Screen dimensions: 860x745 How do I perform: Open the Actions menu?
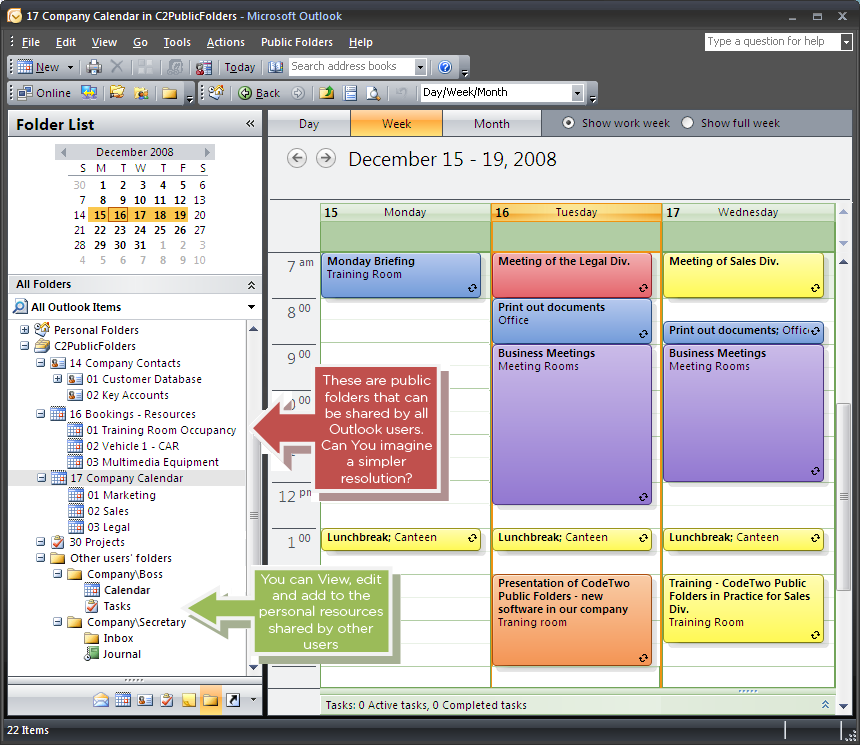coord(225,42)
